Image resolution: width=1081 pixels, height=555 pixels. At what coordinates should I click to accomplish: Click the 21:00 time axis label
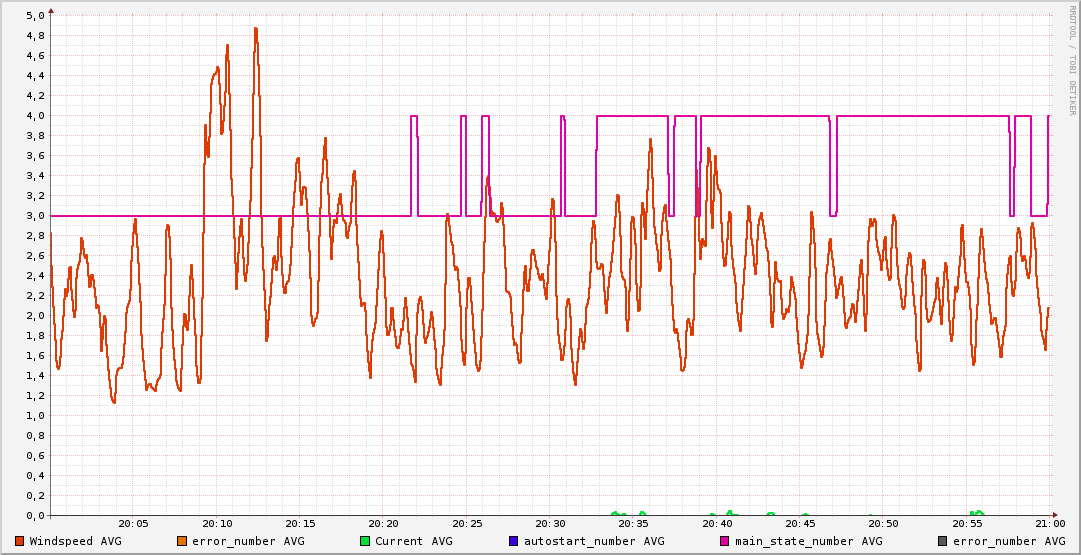pyautogui.click(x=1049, y=523)
